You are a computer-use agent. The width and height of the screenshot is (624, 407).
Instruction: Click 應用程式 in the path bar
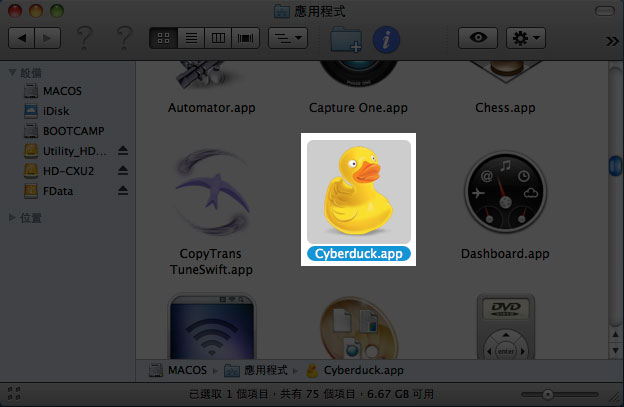(256, 370)
